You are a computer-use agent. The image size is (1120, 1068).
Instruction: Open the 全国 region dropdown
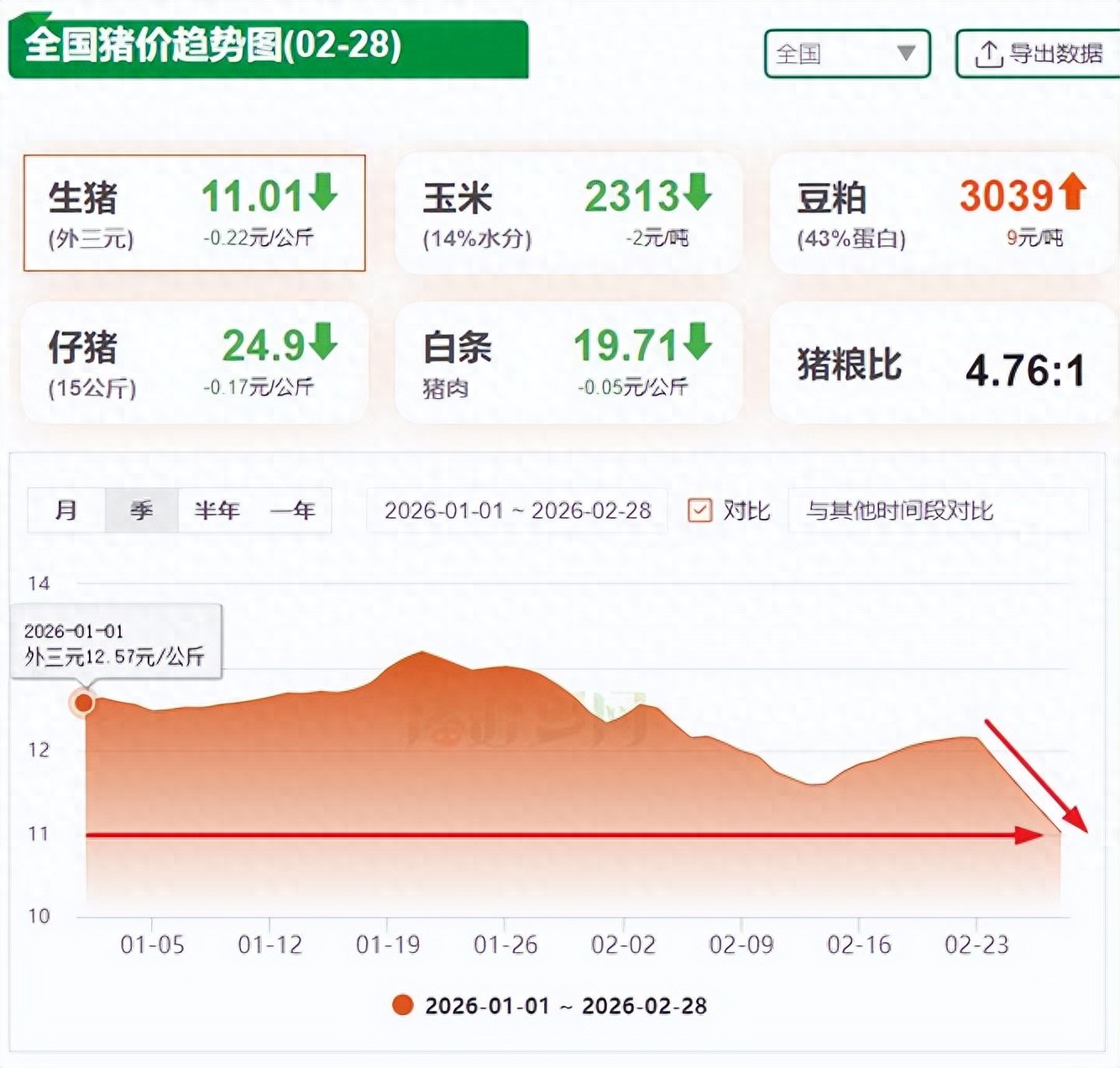point(846,54)
